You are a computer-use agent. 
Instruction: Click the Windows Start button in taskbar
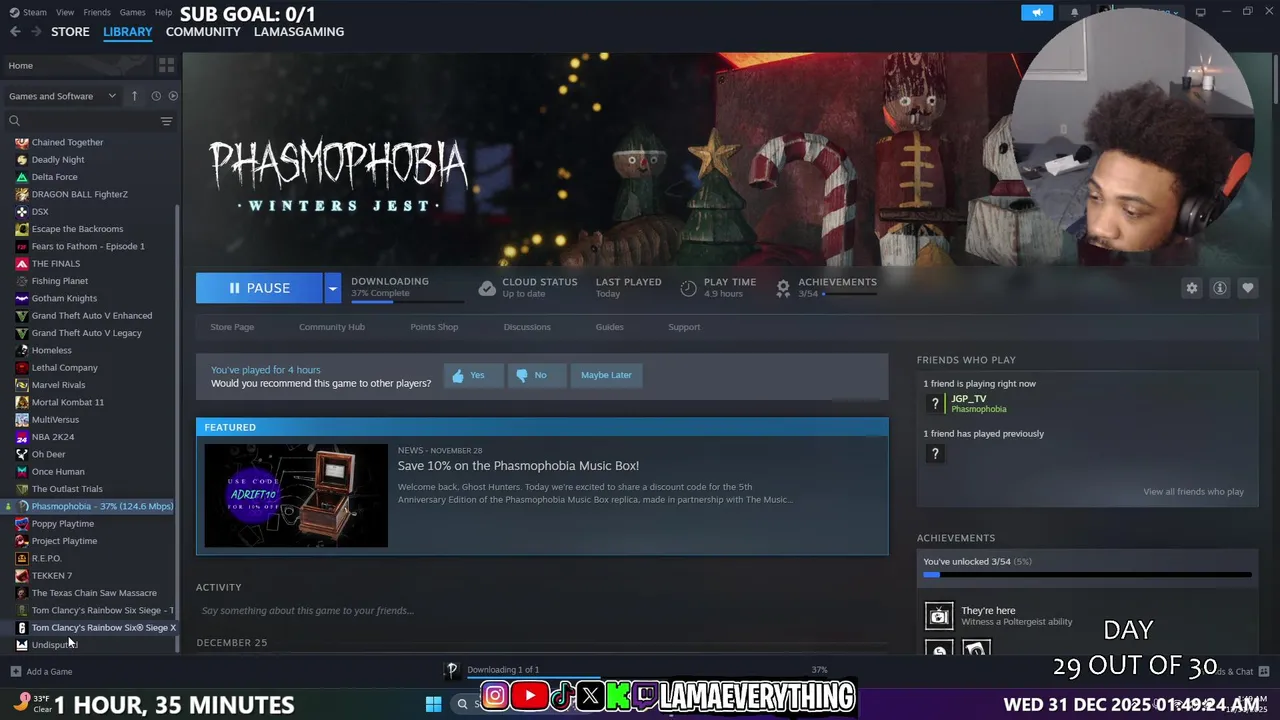(x=433, y=704)
